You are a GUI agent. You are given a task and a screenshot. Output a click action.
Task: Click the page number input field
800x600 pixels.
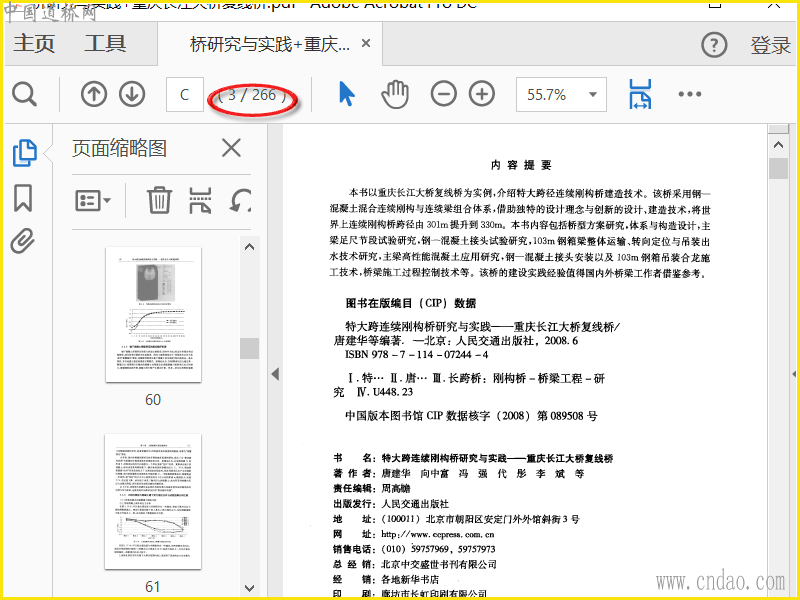[x=185, y=94]
